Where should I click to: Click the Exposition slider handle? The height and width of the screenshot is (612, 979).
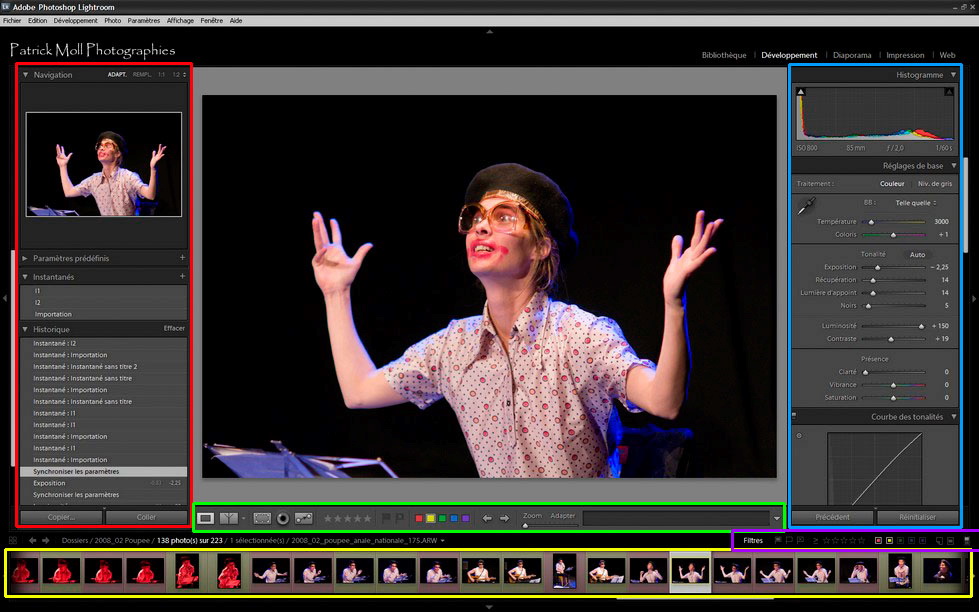tap(878, 268)
